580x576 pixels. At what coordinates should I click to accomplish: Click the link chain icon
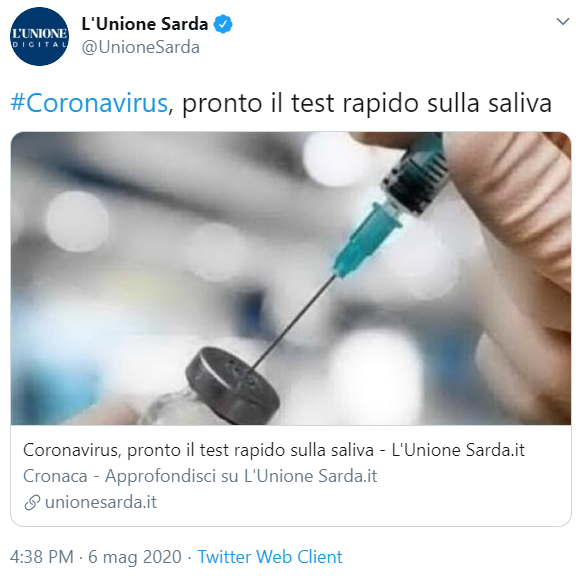click(32, 502)
